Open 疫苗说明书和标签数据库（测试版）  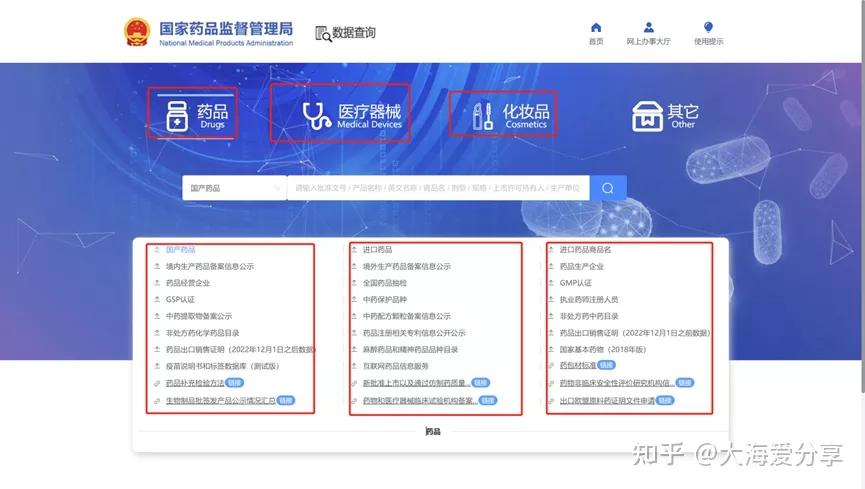[x=222, y=366]
